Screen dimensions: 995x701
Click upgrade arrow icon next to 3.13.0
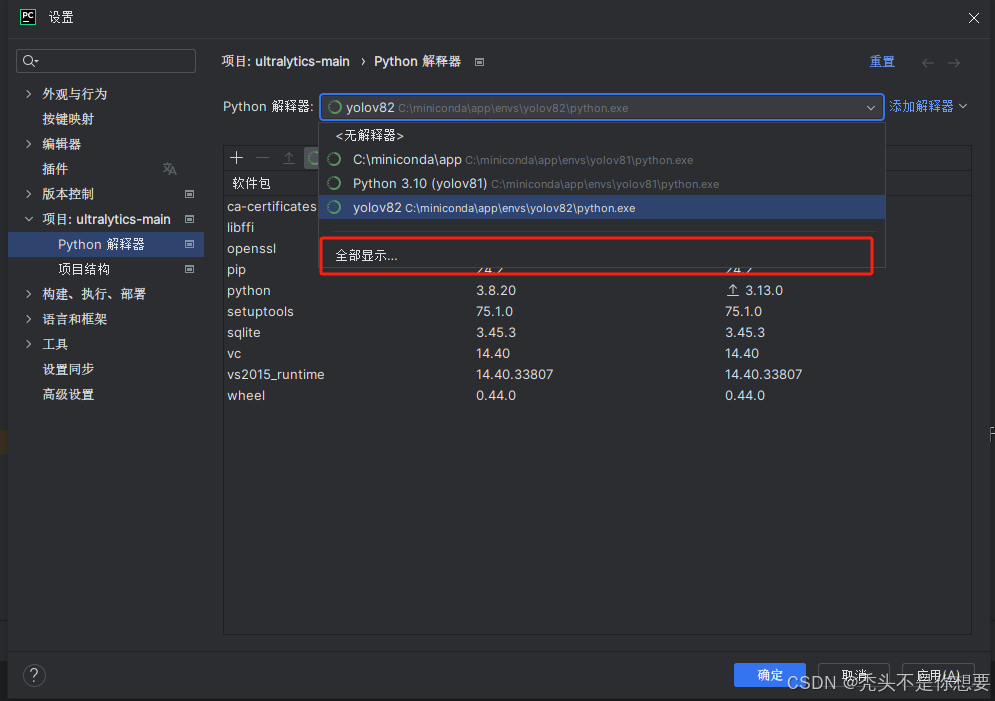[x=732, y=291]
